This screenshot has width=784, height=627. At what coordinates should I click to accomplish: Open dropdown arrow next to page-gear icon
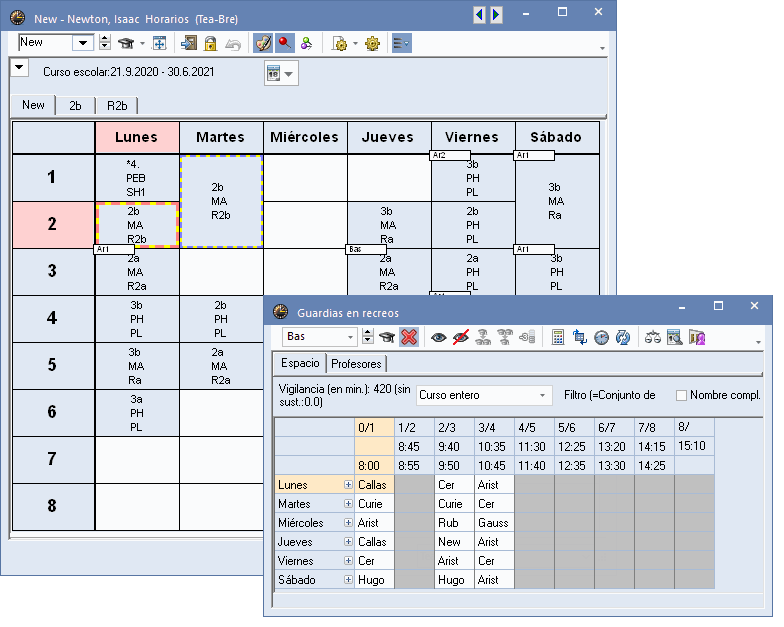point(356,44)
